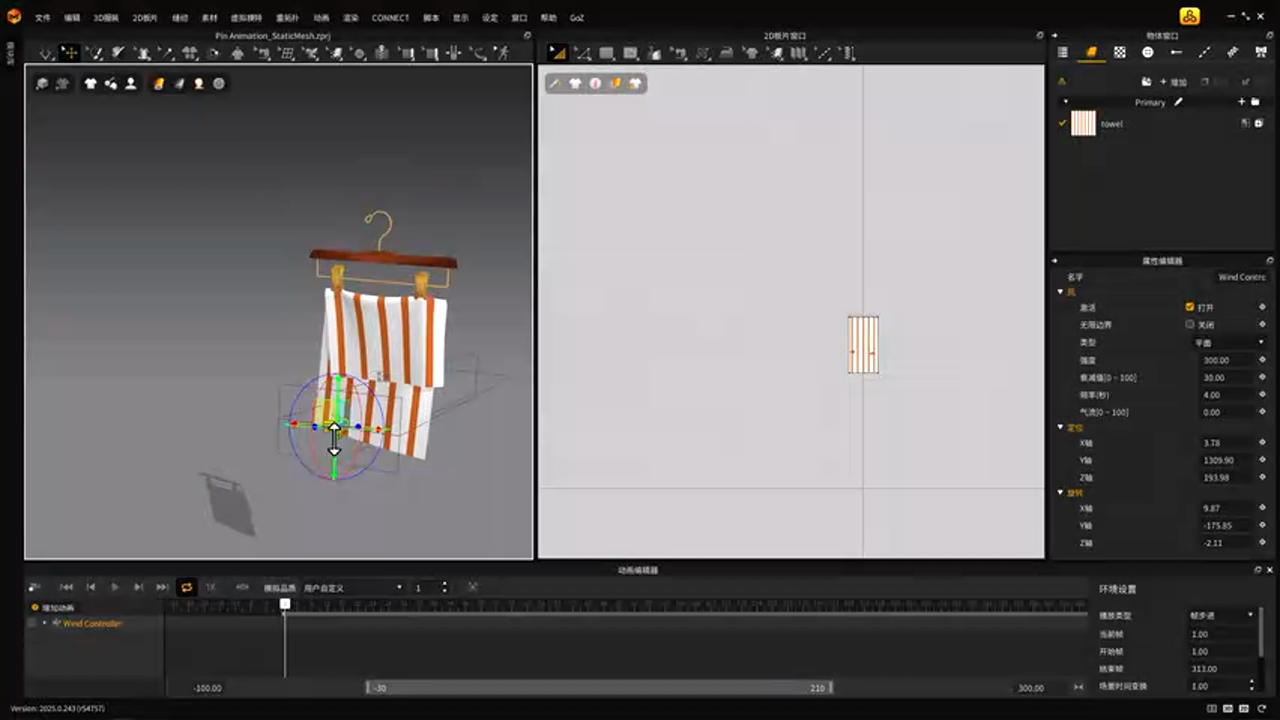This screenshot has width=1280, height=720.
Task: Open the simulation quality dropdown 用户自定义
Action: pyautogui.click(x=352, y=587)
